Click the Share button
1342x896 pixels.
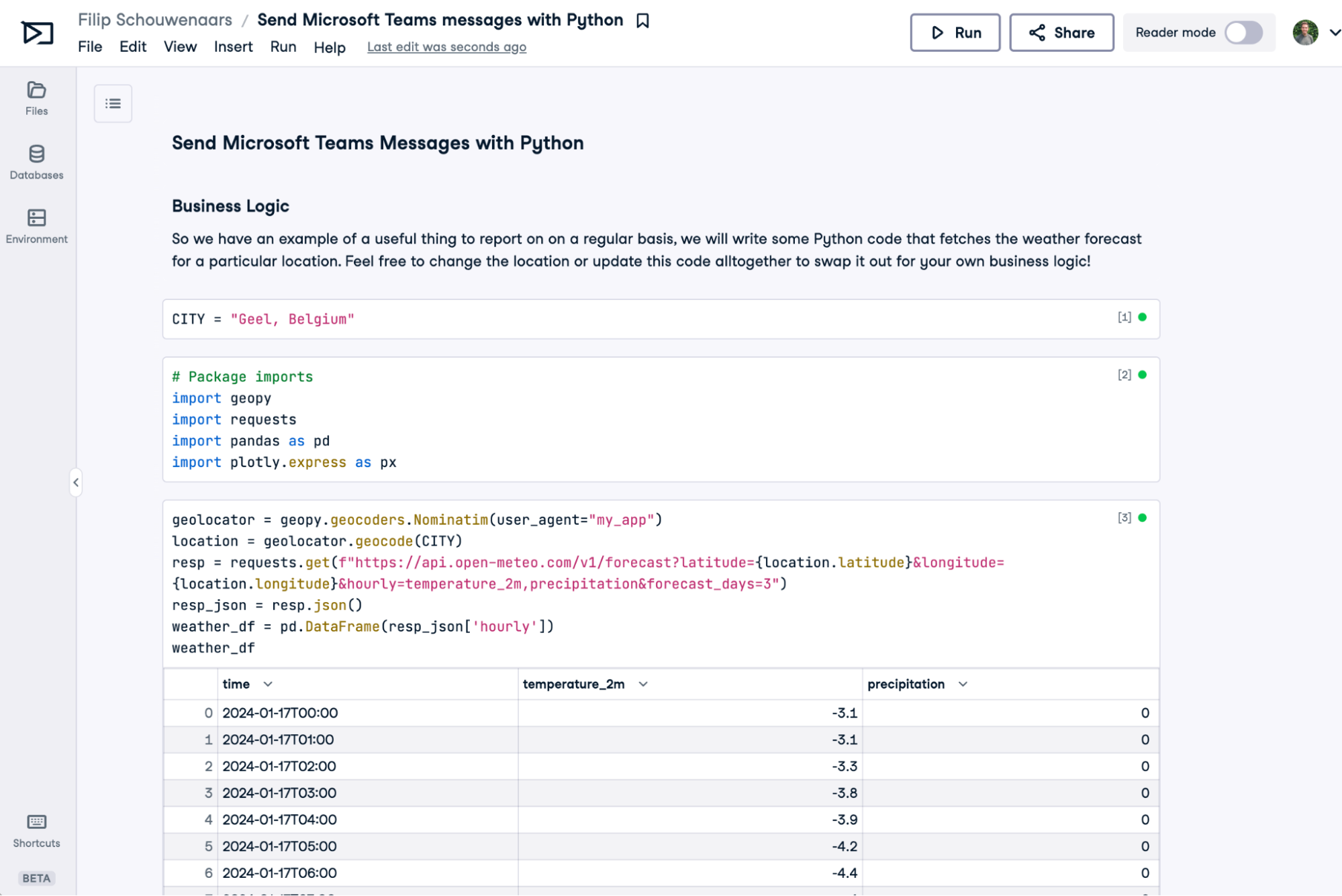[1061, 32]
